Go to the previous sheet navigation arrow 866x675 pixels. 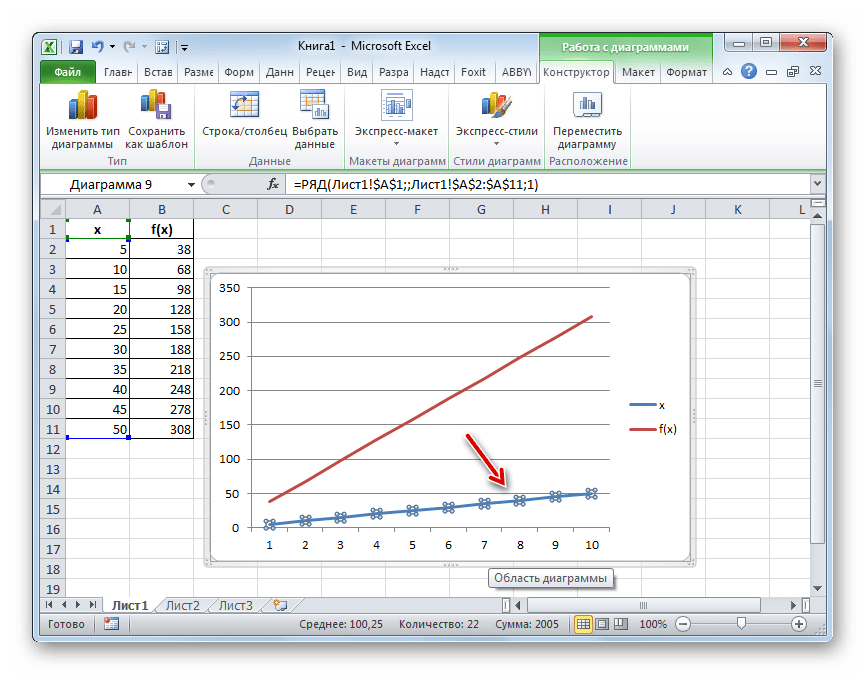(64, 605)
